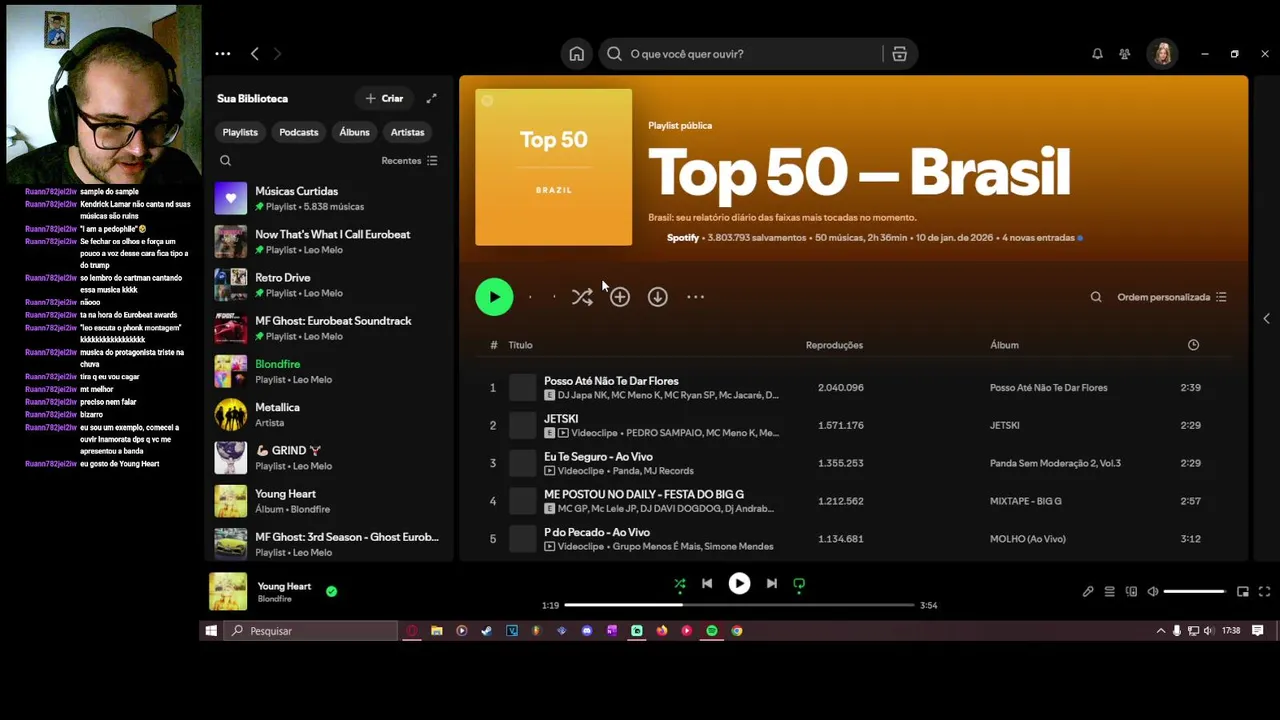Viewport: 1280px width, 720px height.
Task: Expand the right side panel arrow
Action: click(1266, 319)
